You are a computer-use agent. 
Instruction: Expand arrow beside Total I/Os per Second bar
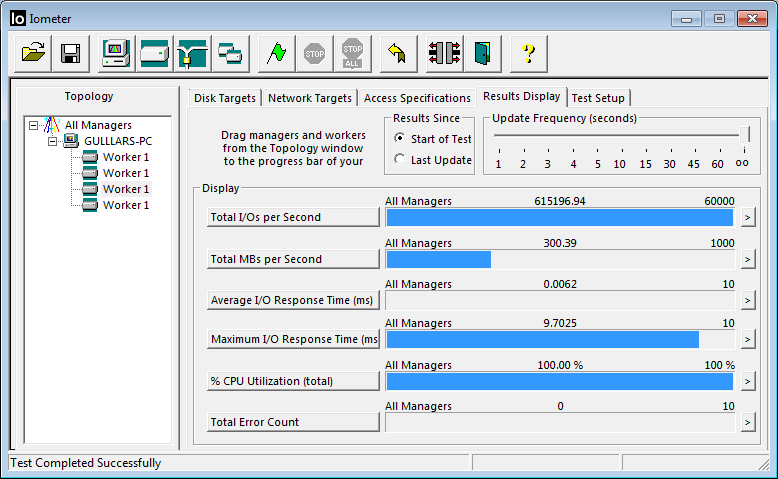[746, 218]
